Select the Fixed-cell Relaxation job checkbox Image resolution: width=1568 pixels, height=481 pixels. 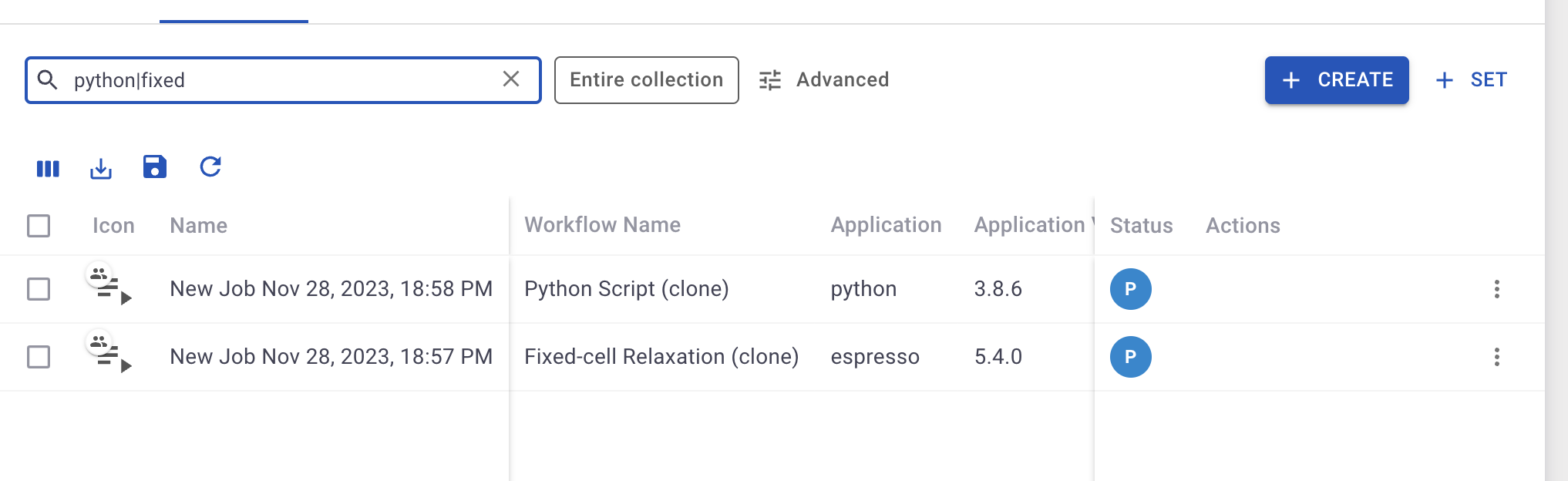coord(39,357)
